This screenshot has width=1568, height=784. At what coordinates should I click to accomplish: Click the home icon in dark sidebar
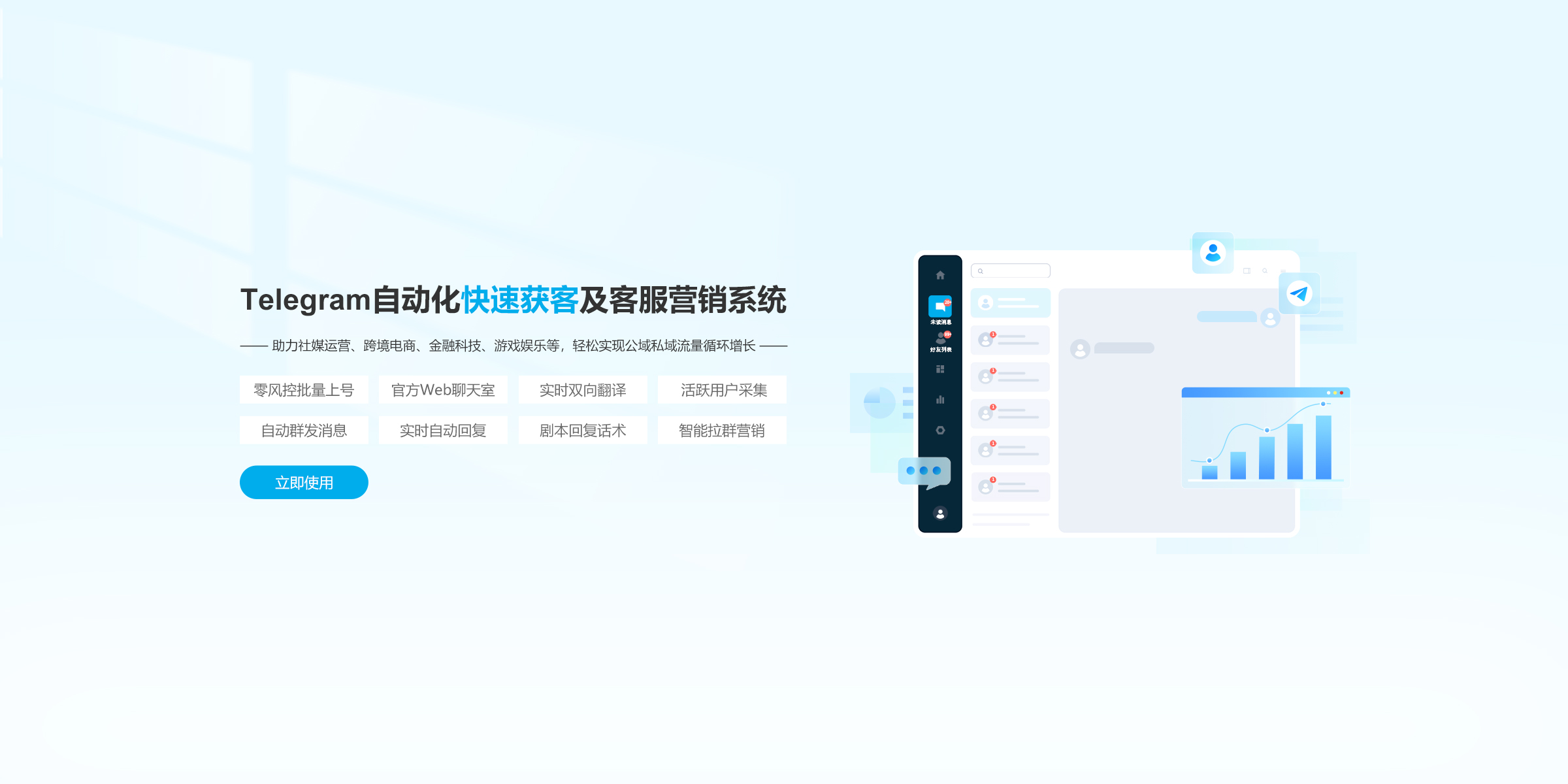coord(940,275)
